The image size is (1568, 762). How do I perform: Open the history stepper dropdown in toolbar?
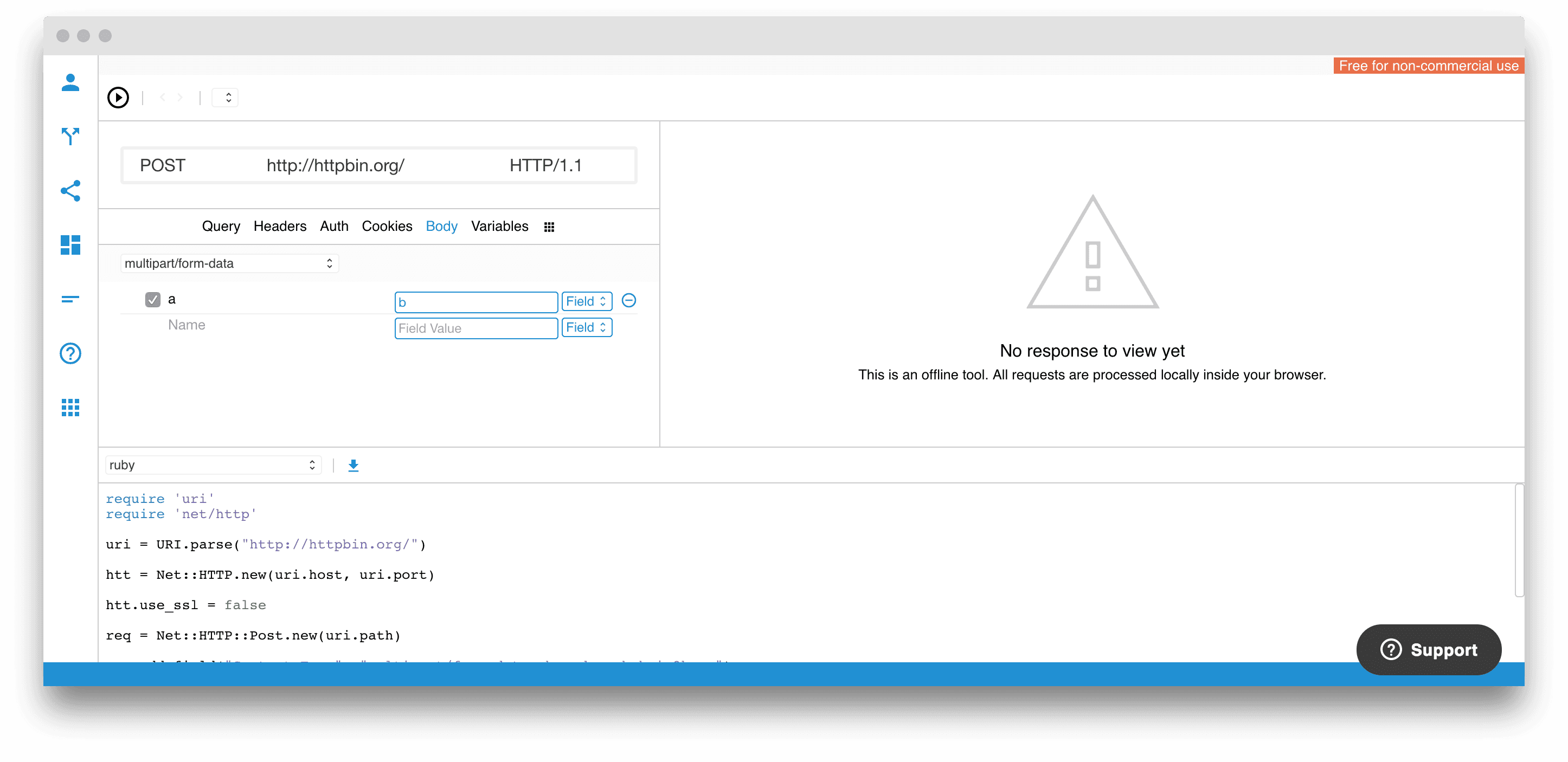point(225,98)
